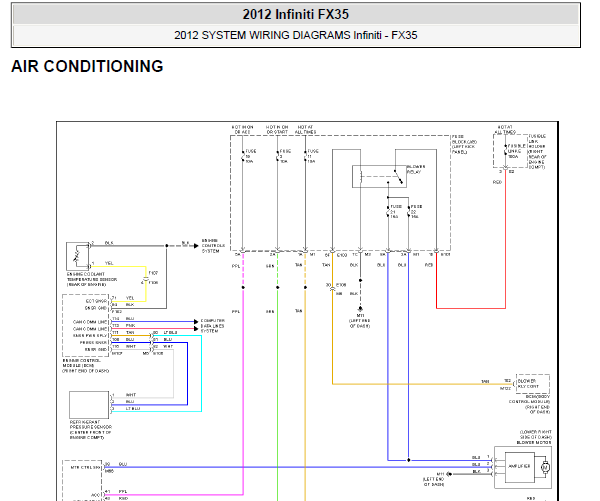Image resolution: width=600 pixels, height=501 pixels.
Task: Click the 'ENGINE CONTROLS SYSTEM' reference text
Action: (213, 246)
